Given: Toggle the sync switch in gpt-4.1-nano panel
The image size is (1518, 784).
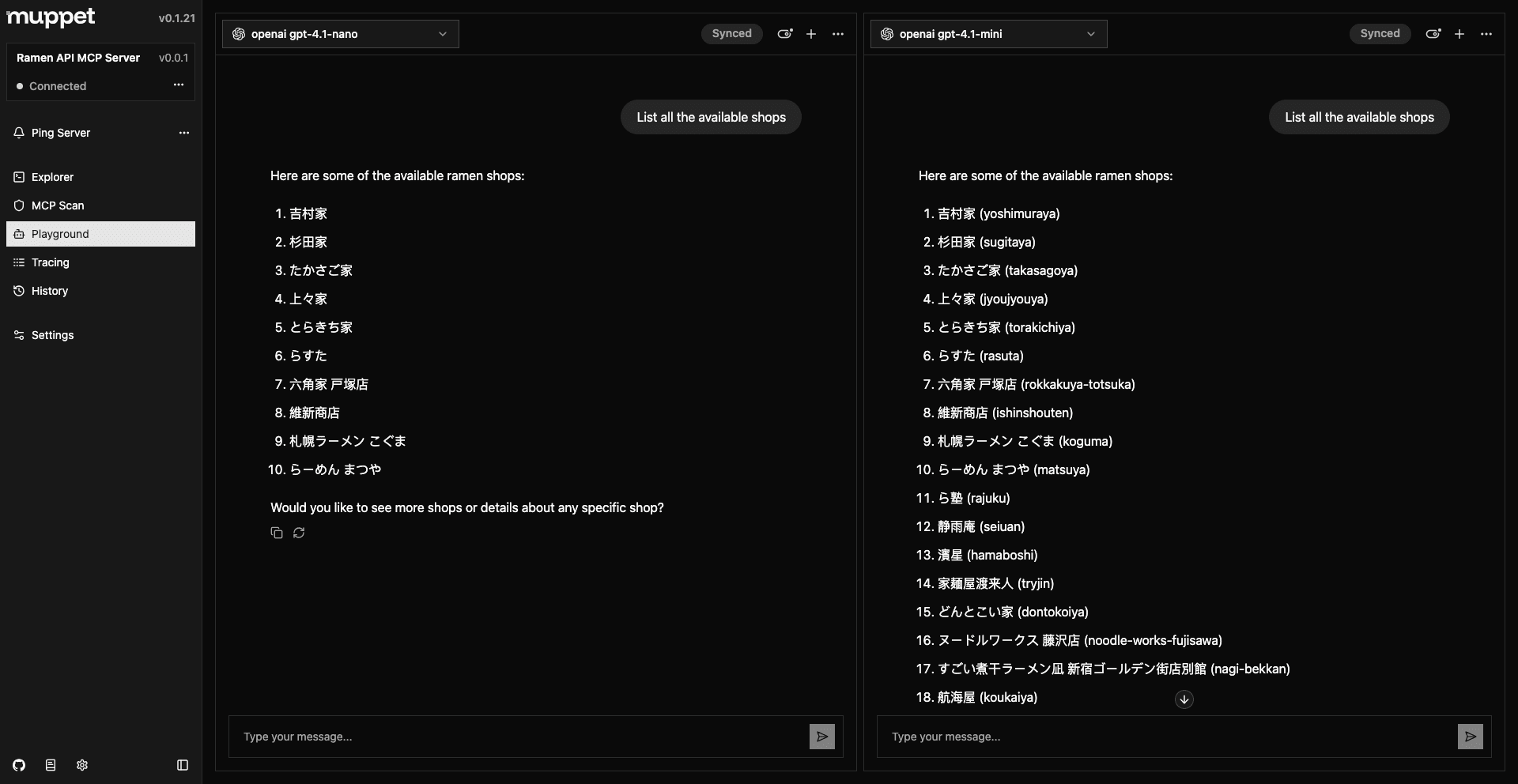Looking at the screenshot, I should point(784,34).
